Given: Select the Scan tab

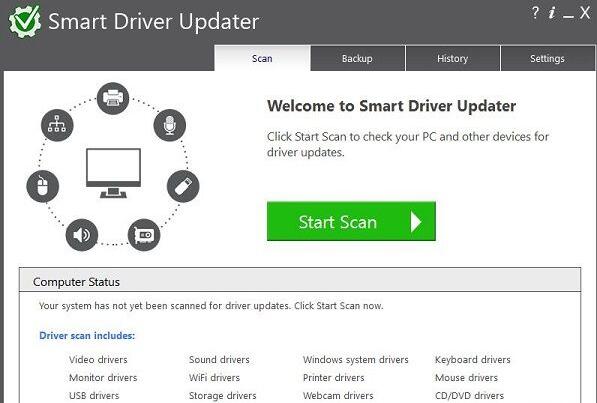Looking at the screenshot, I should pos(262,58).
